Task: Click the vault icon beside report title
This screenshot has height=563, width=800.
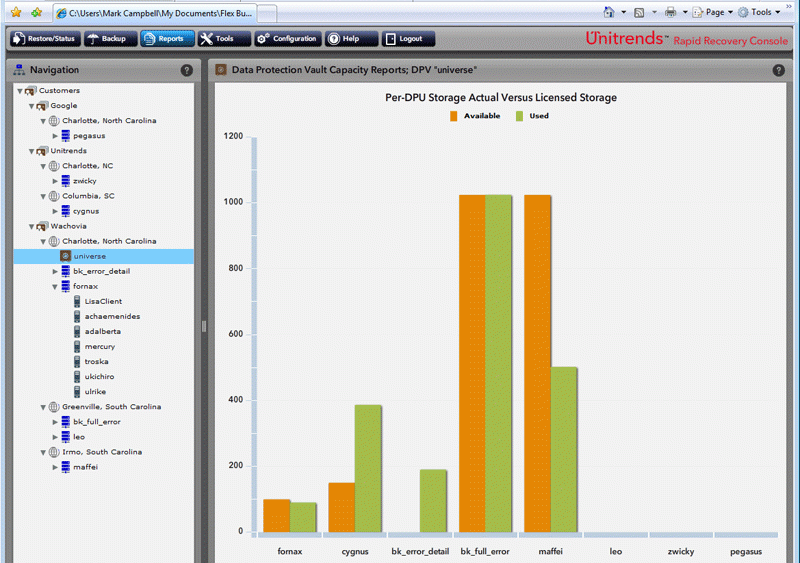Action: (x=221, y=70)
